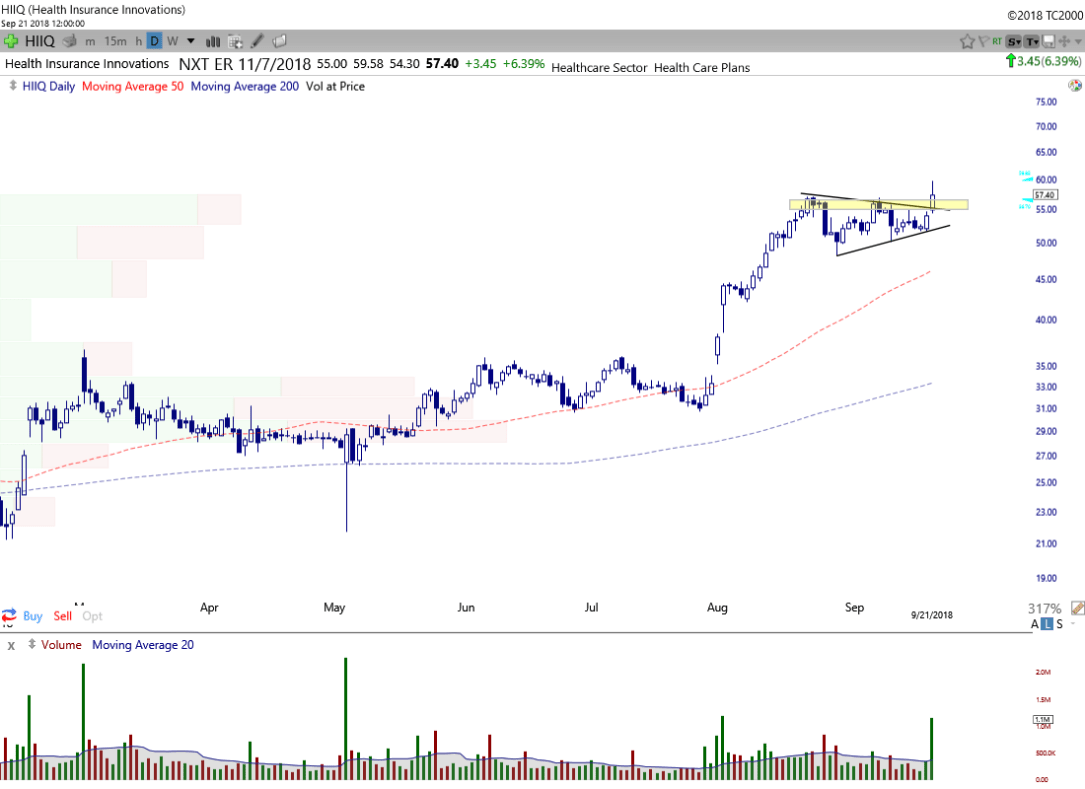Screen dimensions: 1085x789
Task: Toggle the Weekly (W) timeframe
Action: tap(172, 41)
